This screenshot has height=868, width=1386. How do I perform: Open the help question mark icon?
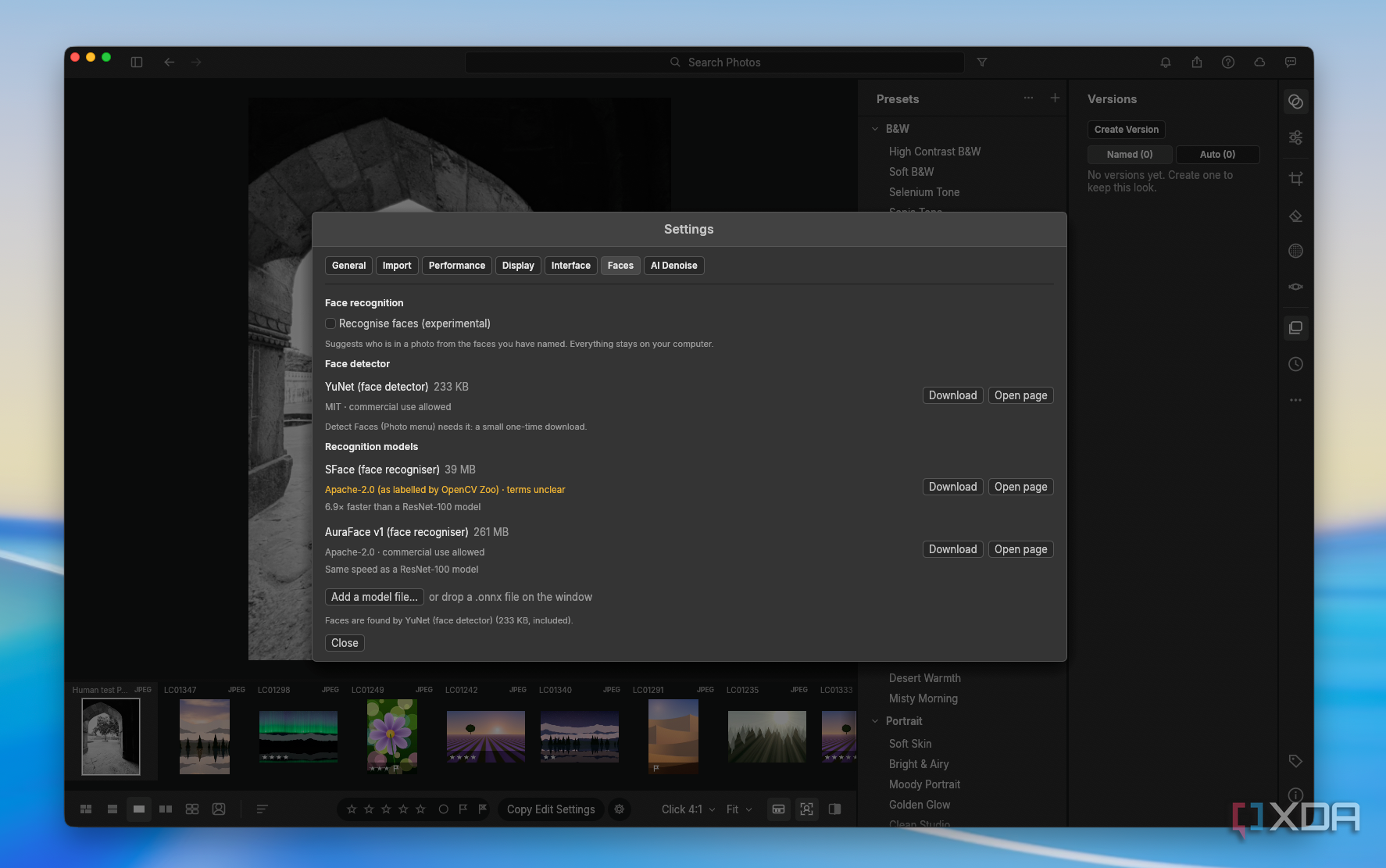pos(1228,62)
